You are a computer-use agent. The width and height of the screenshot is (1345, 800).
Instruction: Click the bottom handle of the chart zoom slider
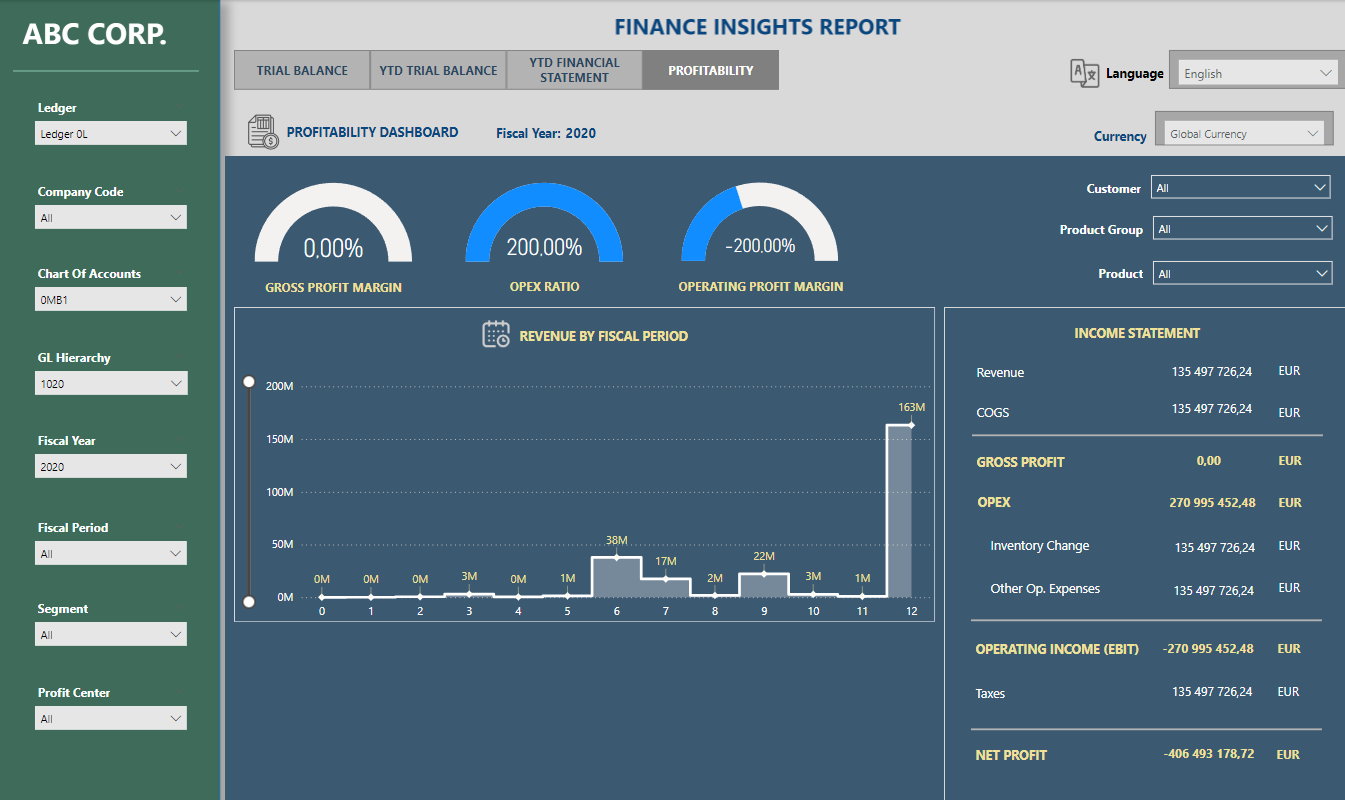pyautogui.click(x=249, y=600)
